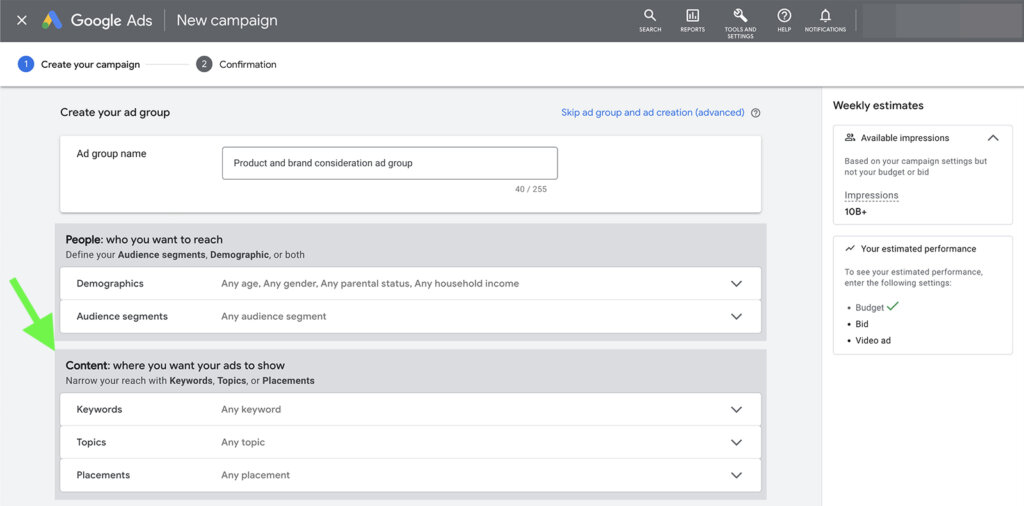Close the New campaign editor with X
Screen dimensions: 1024x506
point(22,20)
